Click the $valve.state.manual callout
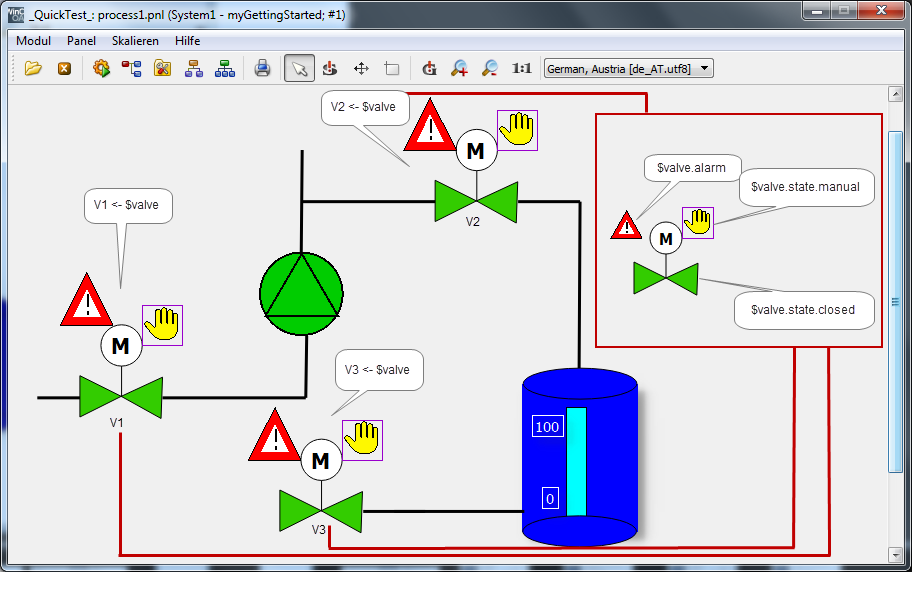921x589 pixels. [806, 187]
